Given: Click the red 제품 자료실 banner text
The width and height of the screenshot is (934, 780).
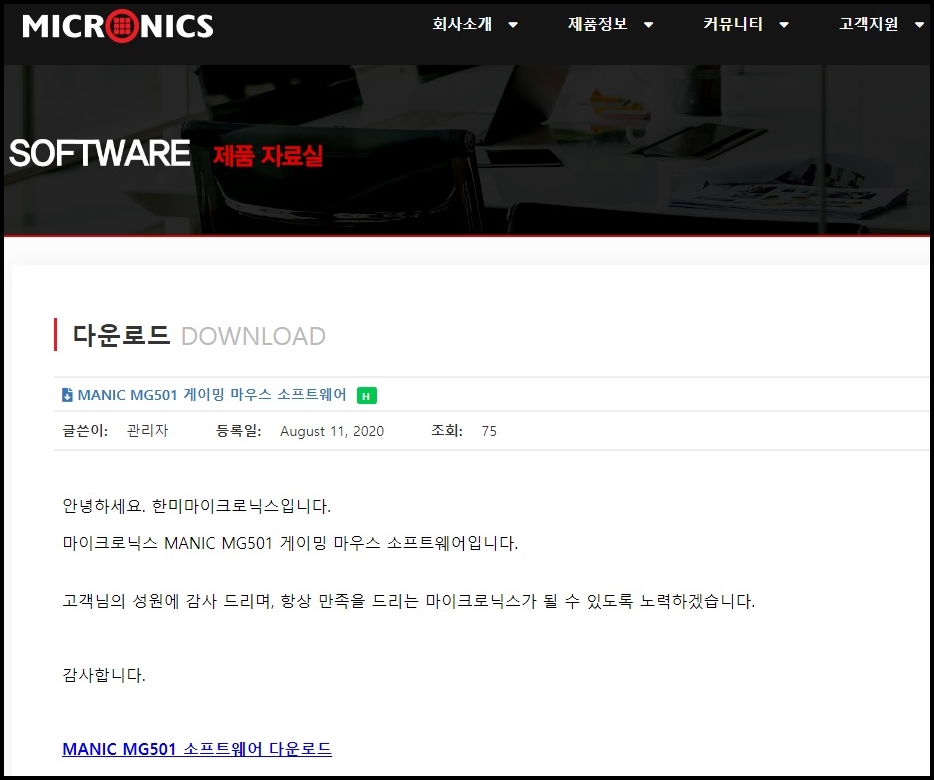Looking at the screenshot, I should [268, 156].
